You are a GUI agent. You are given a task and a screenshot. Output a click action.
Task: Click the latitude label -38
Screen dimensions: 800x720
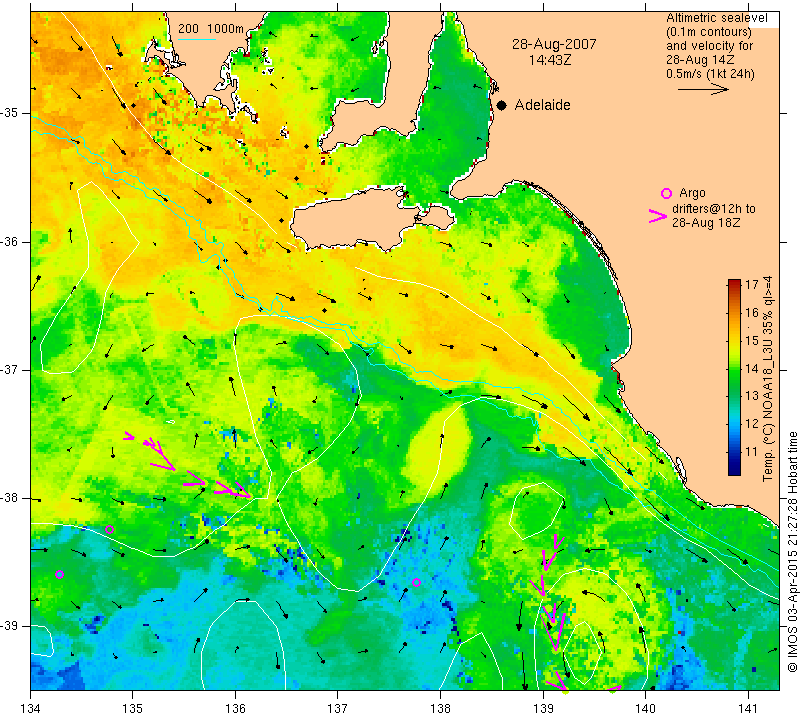click(x=10, y=498)
